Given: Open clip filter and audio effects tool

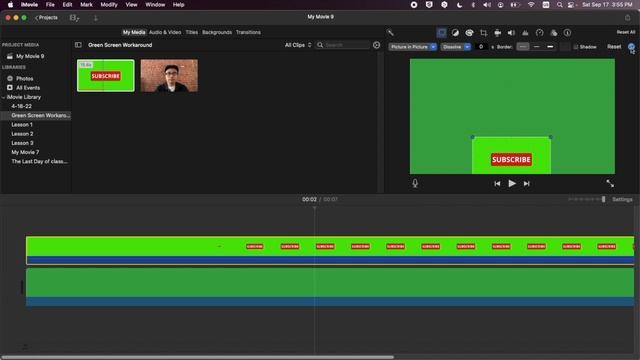Looking at the screenshot, I should [x=553, y=33].
